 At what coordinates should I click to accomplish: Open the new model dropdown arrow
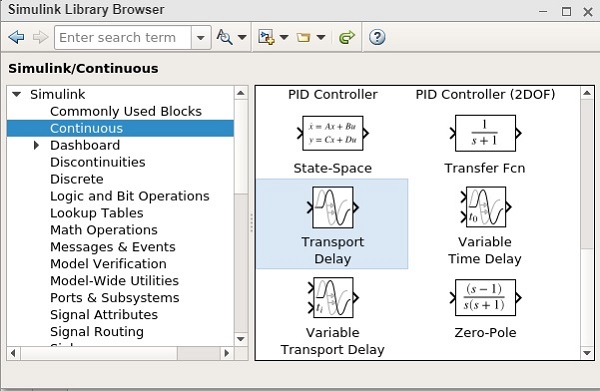(x=284, y=37)
